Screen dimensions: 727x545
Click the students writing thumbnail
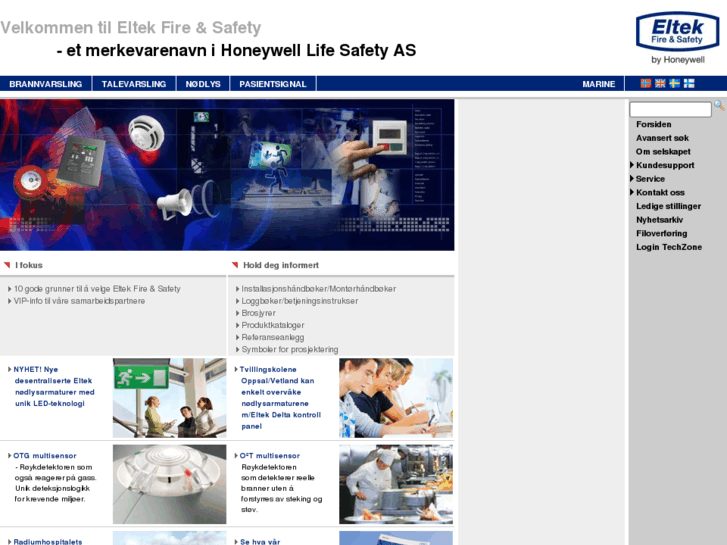pos(395,398)
